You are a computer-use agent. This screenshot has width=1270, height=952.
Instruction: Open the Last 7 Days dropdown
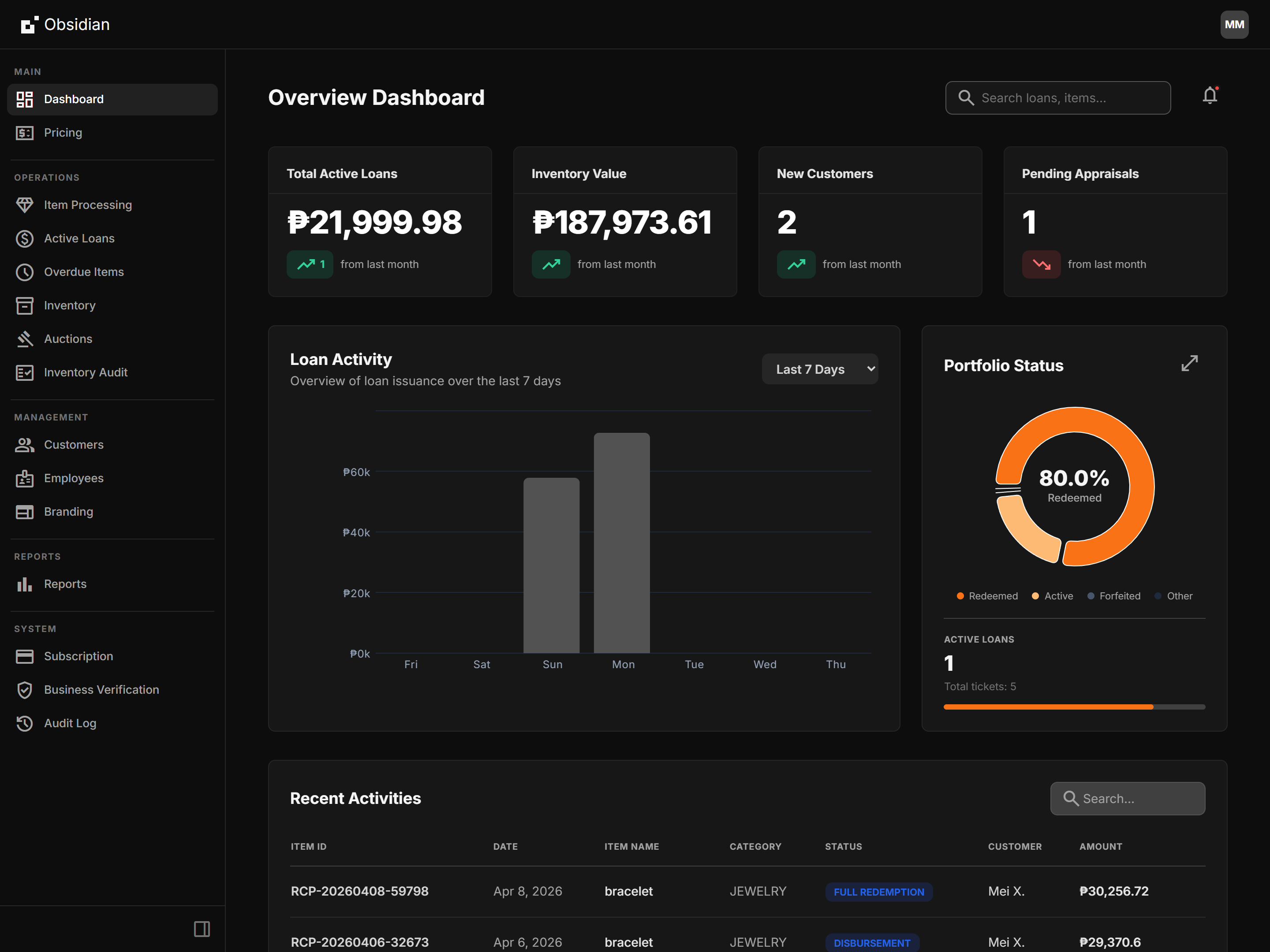pos(819,369)
